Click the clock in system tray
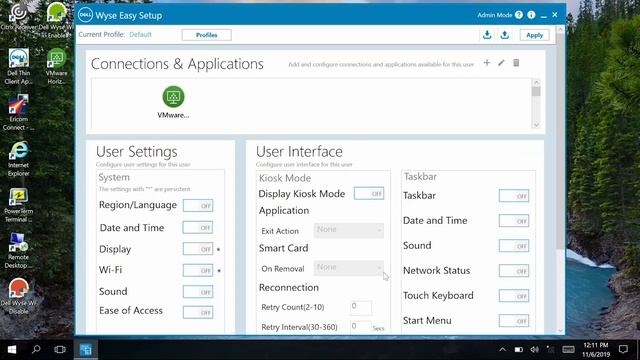Viewport: 640px width, 360px height. (x=596, y=349)
